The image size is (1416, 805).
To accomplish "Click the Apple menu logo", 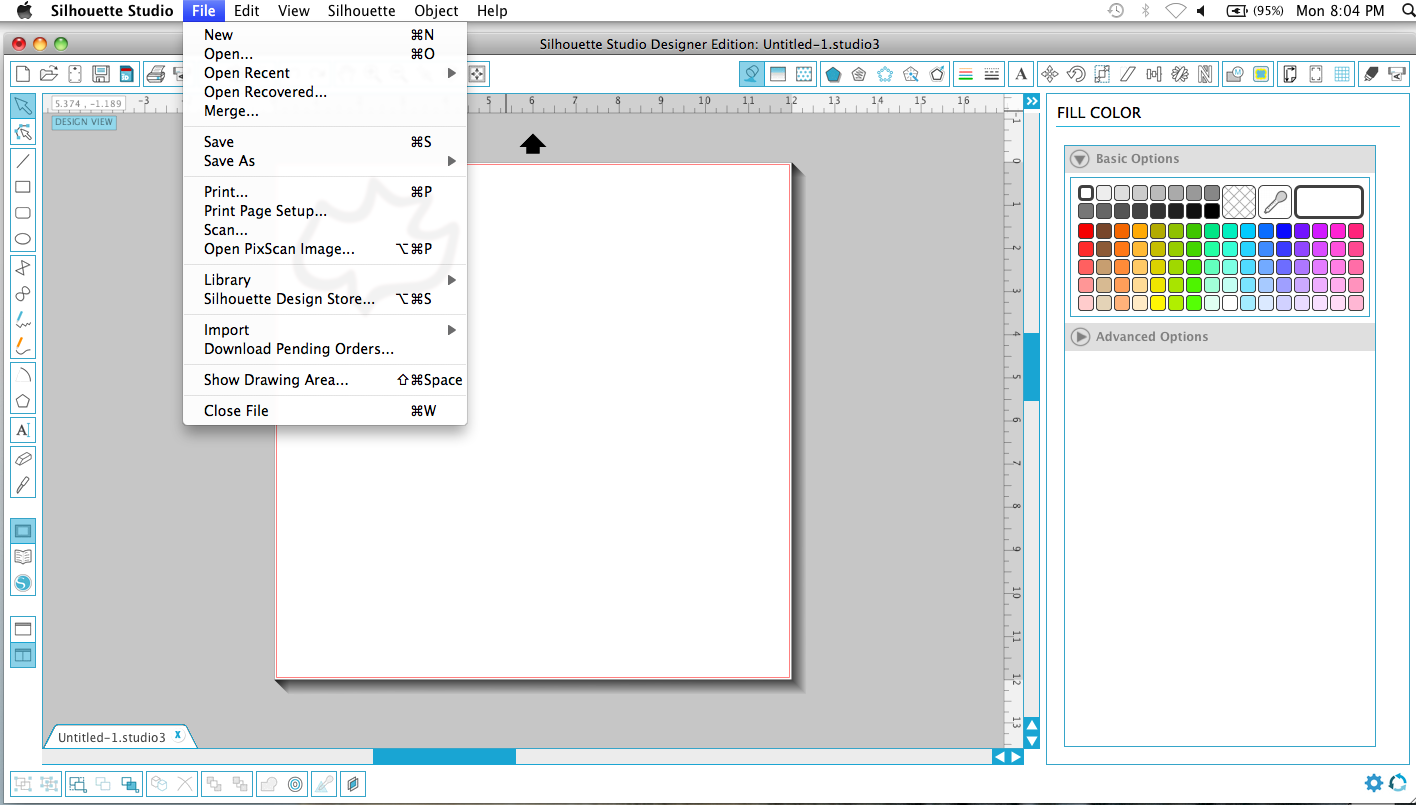I will tap(24, 11).
